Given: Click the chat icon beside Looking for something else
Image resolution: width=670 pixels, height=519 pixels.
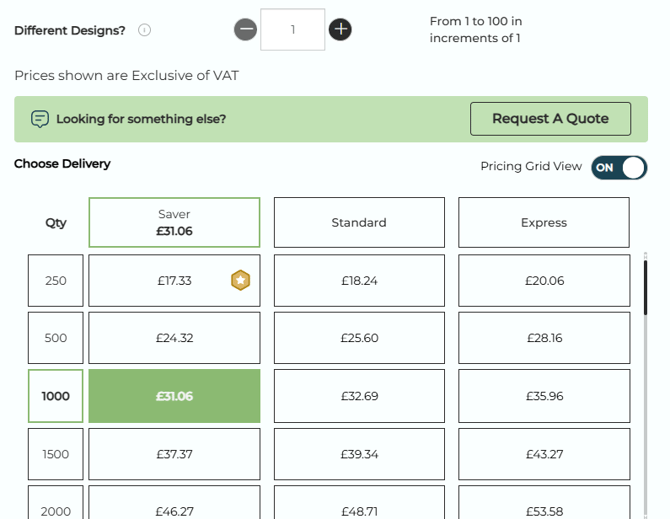Looking at the screenshot, I should 40,119.
